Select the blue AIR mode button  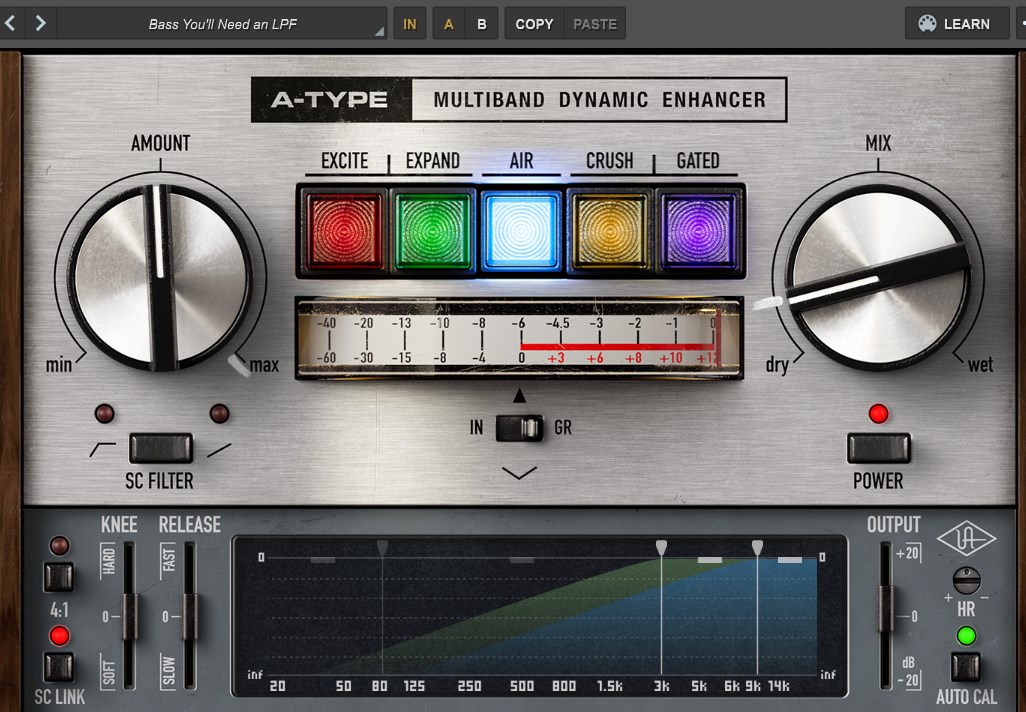click(521, 231)
